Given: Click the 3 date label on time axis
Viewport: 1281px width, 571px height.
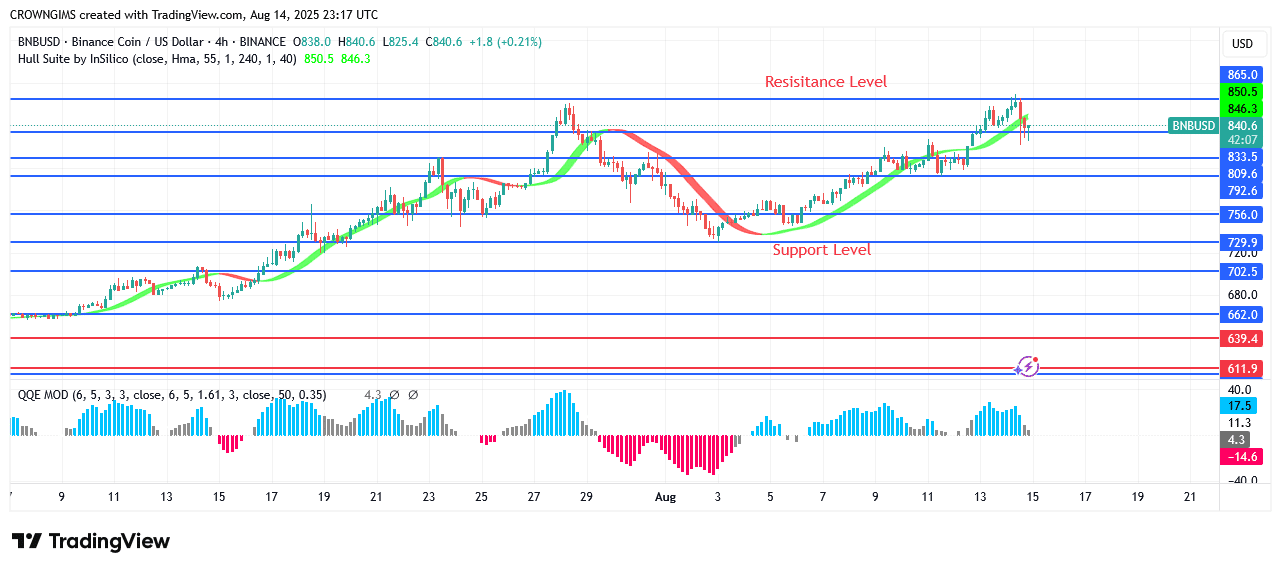Looking at the screenshot, I should point(718,496).
